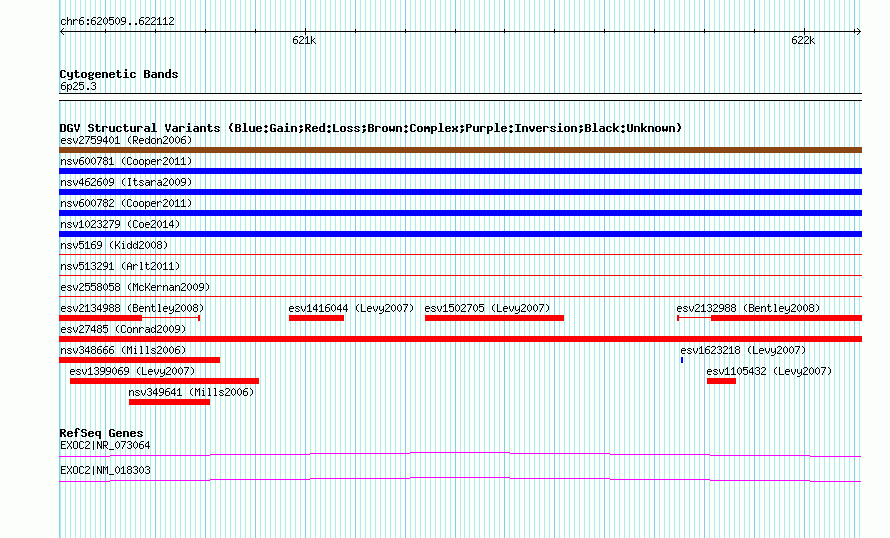Click the esv2558058 (McKernan2009) label
This screenshot has height=538, width=890.
(x=135, y=287)
